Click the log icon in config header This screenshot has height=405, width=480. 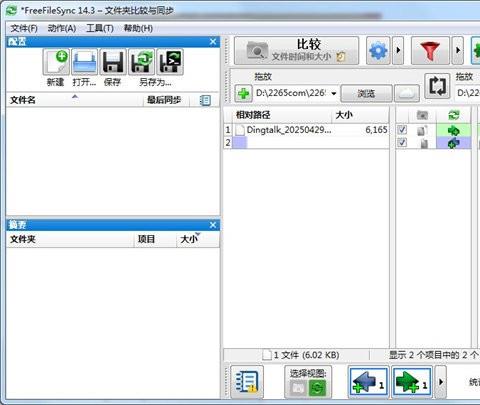coord(205,100)
